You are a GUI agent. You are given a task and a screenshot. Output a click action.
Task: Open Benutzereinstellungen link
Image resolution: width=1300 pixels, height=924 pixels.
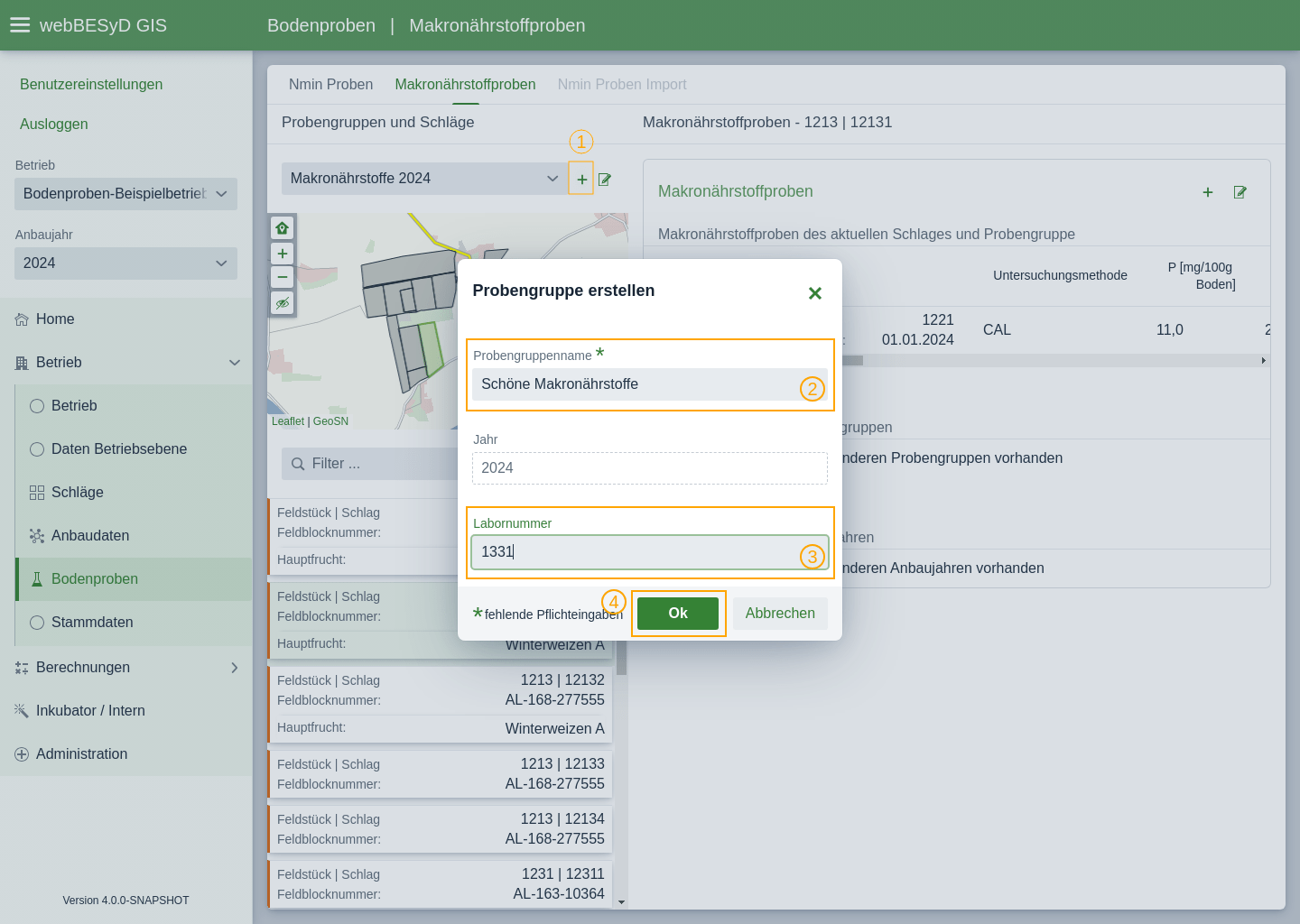91,85
